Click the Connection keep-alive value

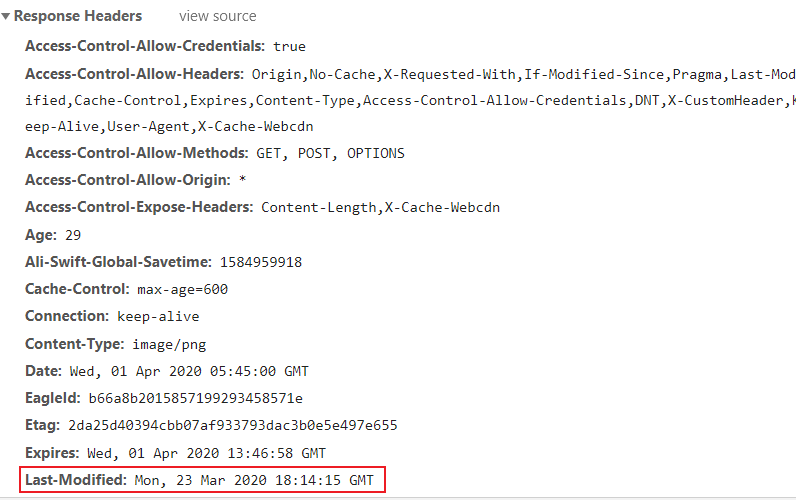pyautogui.click(x=158, y=316)
